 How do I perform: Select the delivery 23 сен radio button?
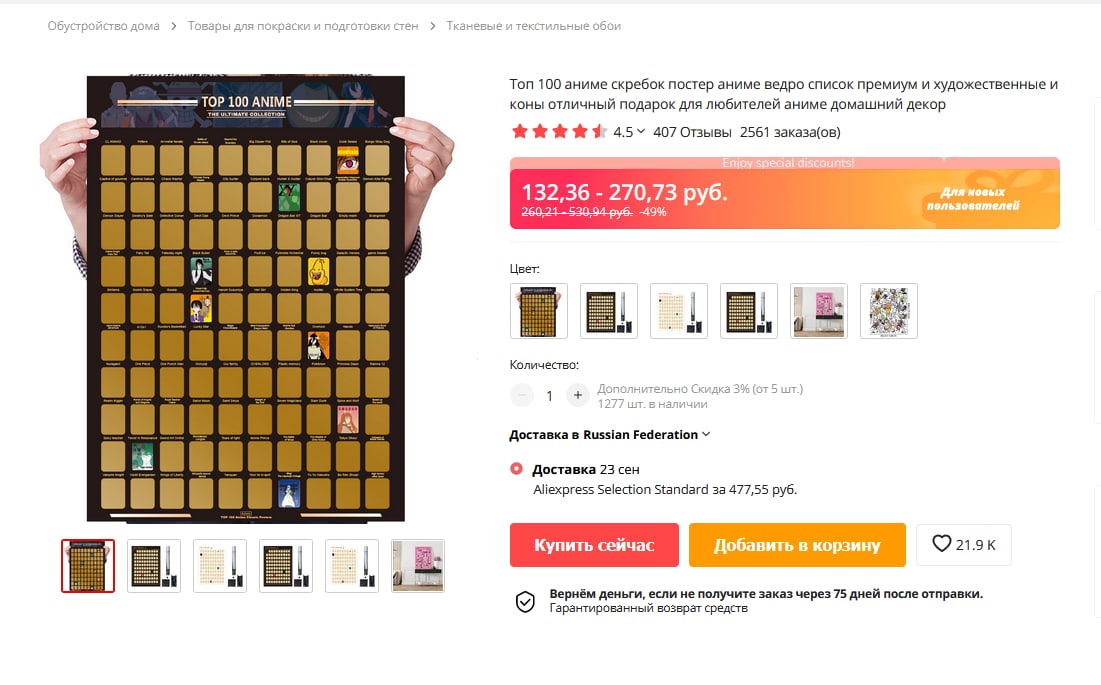pos(516,468)
